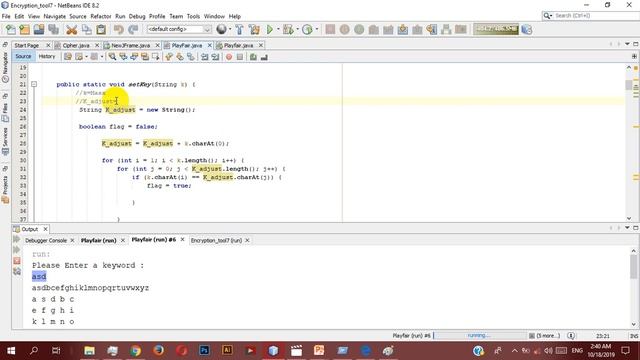Click the Open Project toolbar icon

tap(39, 29)
